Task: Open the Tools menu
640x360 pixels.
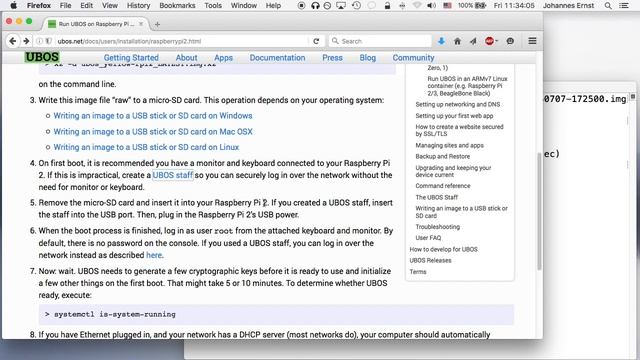Action: pyautogui.click(x=213, y=6)
